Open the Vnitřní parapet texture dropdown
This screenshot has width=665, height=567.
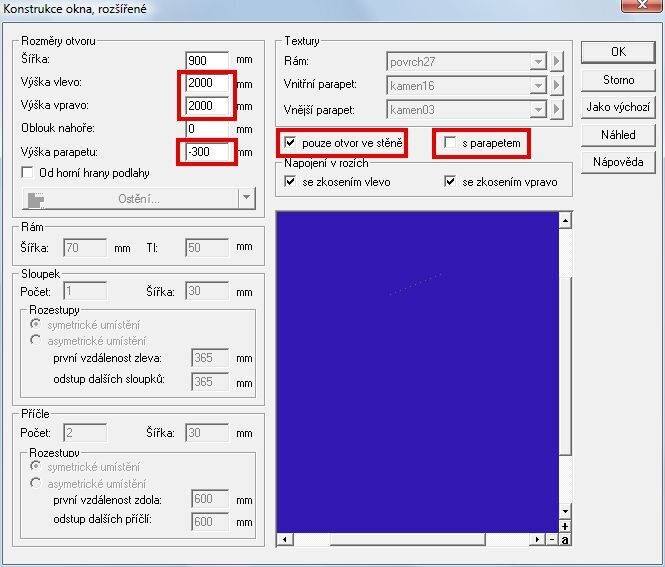click(x=538, y=86)
